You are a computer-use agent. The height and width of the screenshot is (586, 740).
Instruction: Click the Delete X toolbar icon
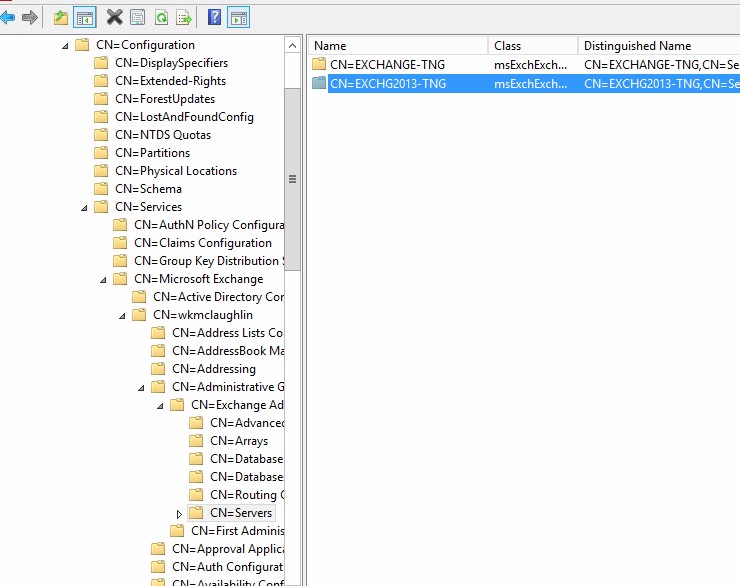click(x=114, y=18)
